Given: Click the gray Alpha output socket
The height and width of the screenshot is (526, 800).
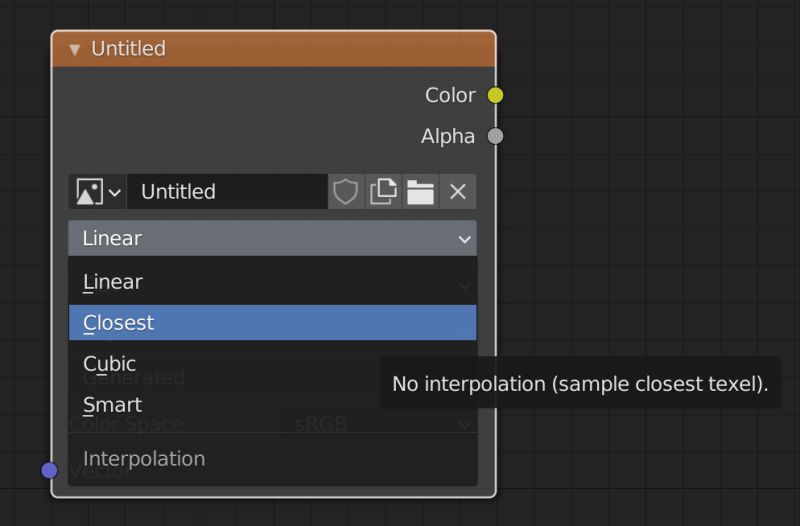Looking at the screenshot, I should (495, 136).
